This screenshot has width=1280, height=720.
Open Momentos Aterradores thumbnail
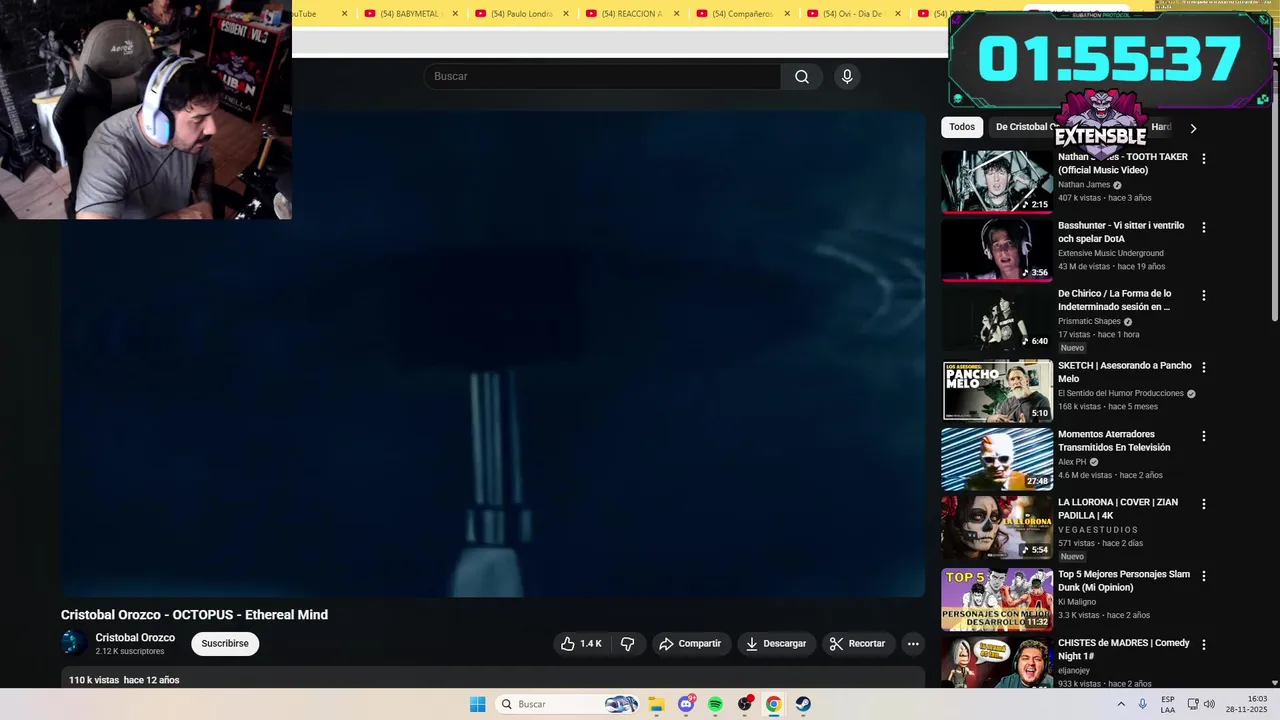[x=997, y=460]
